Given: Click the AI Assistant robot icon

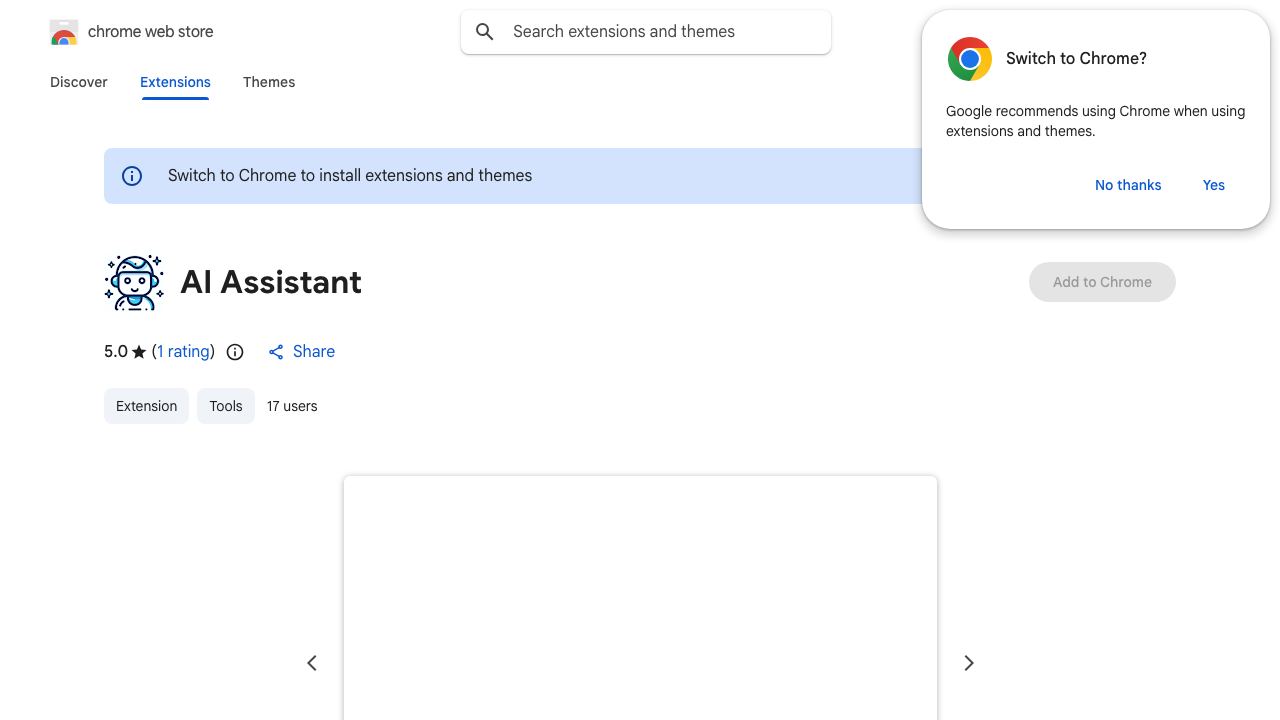Looking at the screenshot, I should click(134, 282).
